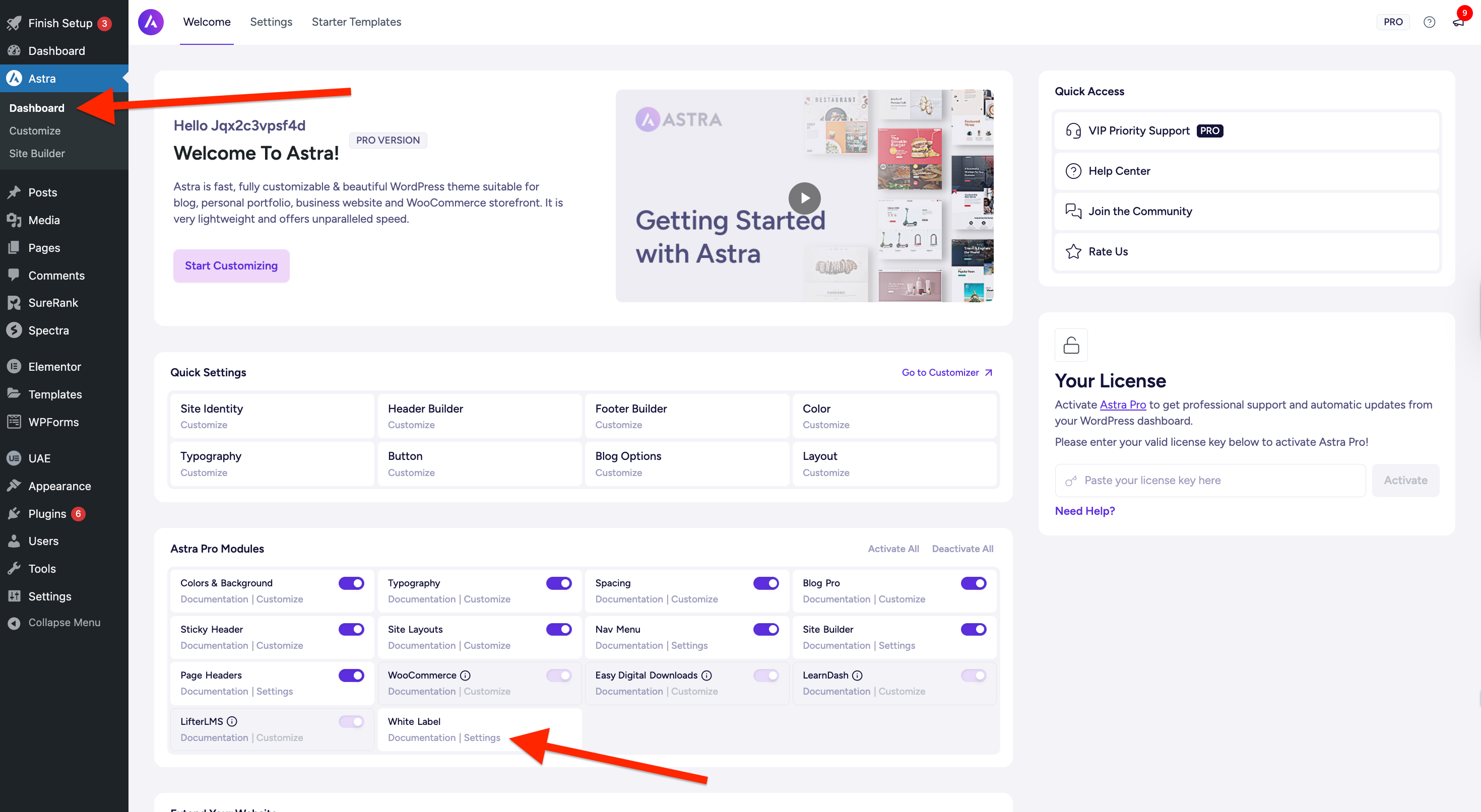Screen dimensions: 1481x812
Task: Click the Elementor sidebar icon
Action: pos(14,367)
